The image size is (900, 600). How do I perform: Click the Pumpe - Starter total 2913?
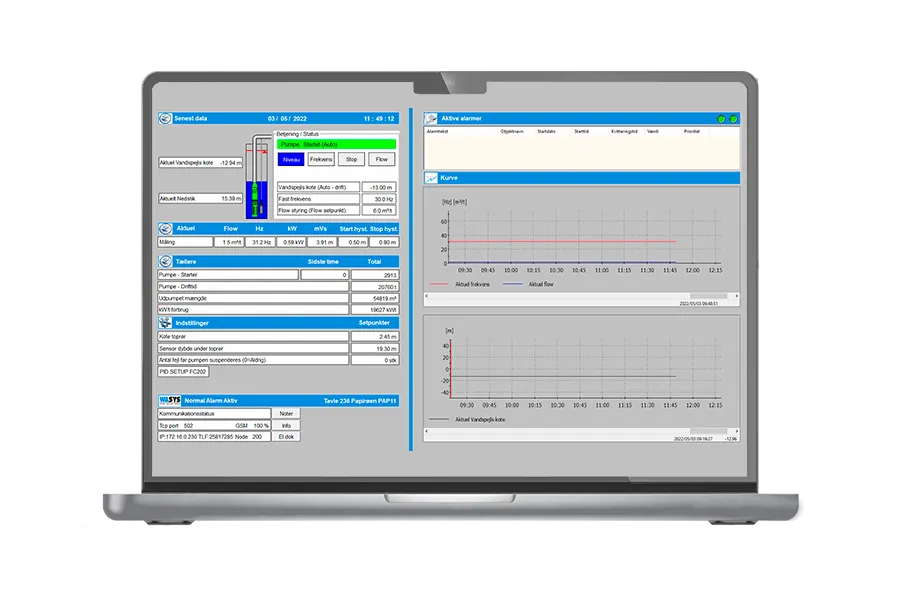pos(375,275)
